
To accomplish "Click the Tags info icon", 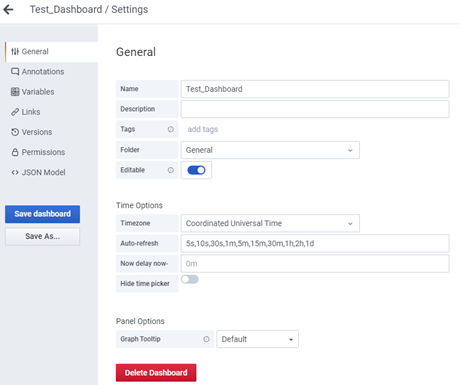I will click(x=171, y=129).
